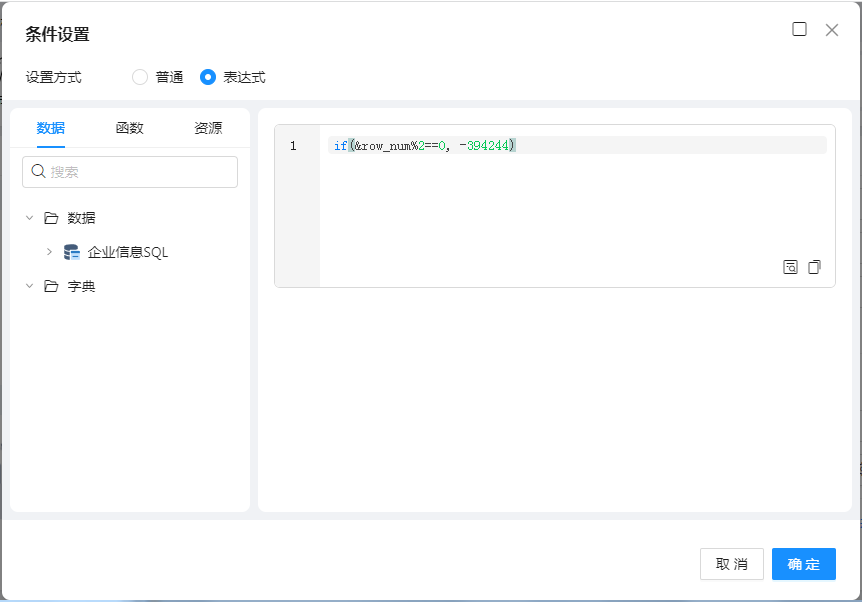
Task: Open the 资源 tab
Action: (208, 128)
